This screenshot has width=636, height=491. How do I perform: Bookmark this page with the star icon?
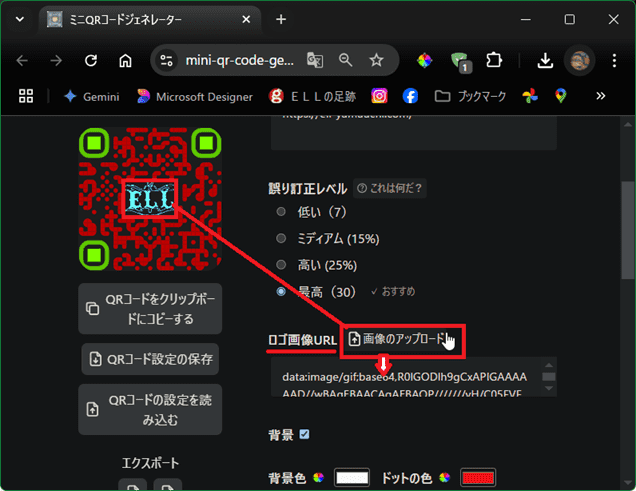pos(376,60)
